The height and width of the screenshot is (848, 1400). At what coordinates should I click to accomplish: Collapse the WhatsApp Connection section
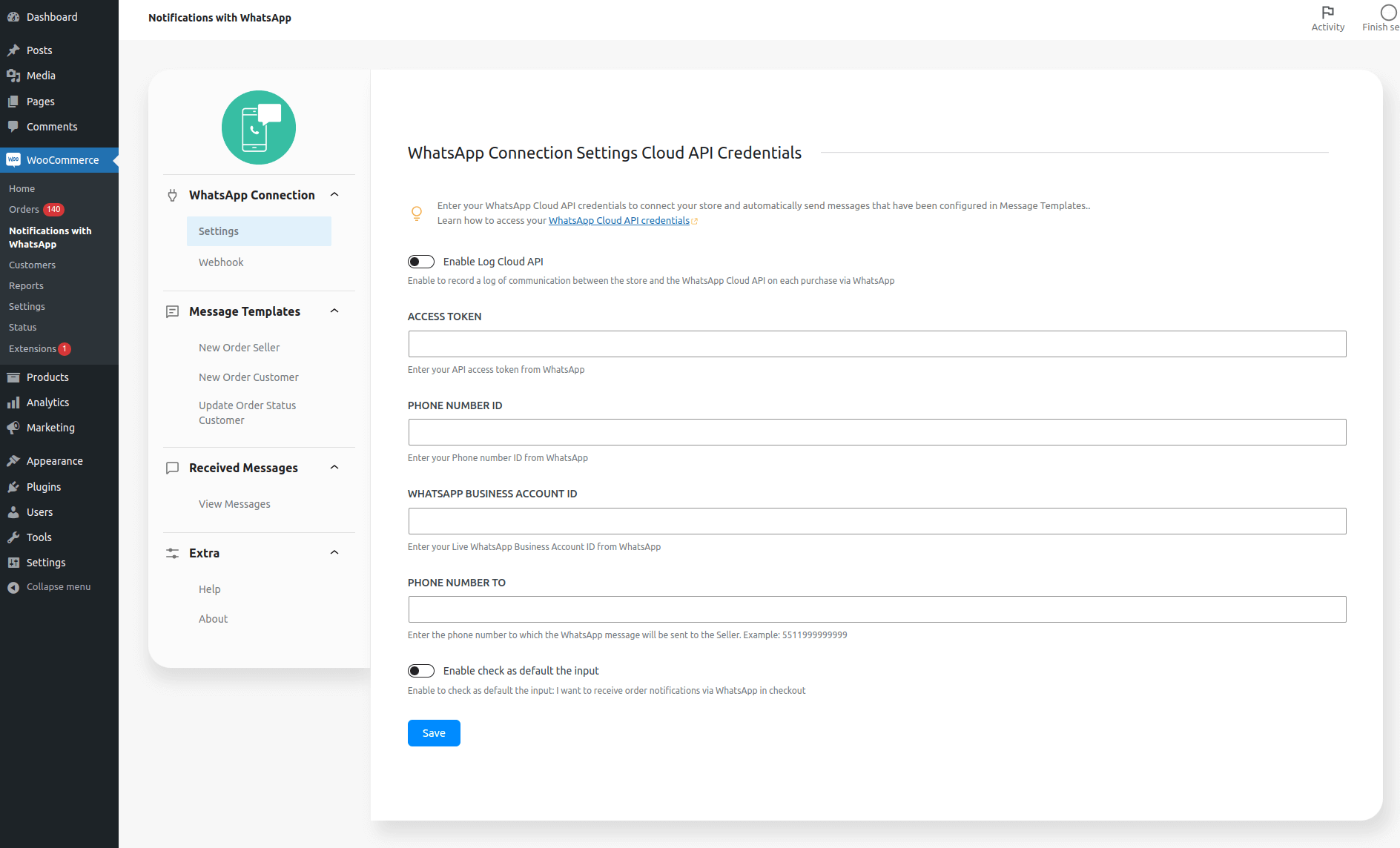pos(334,194)
